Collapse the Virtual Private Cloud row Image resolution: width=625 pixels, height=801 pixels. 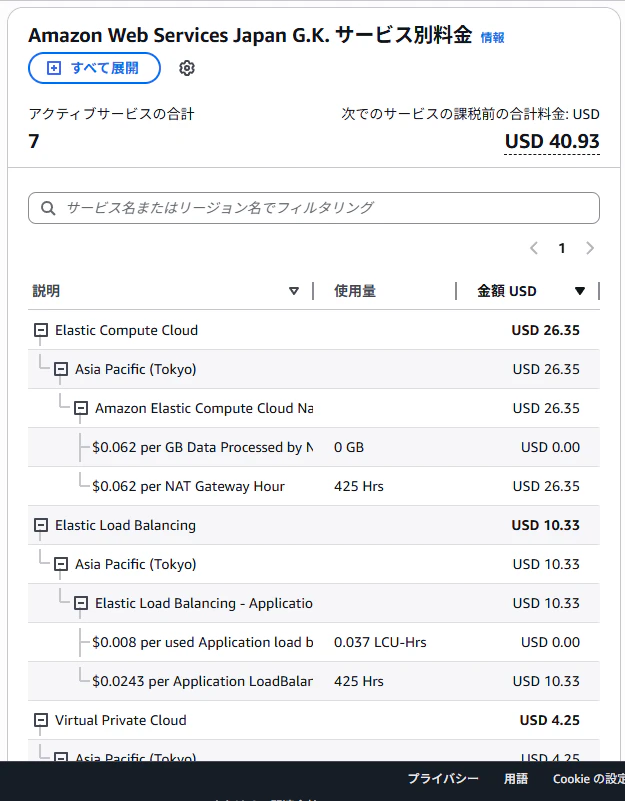tap(41, 721)
